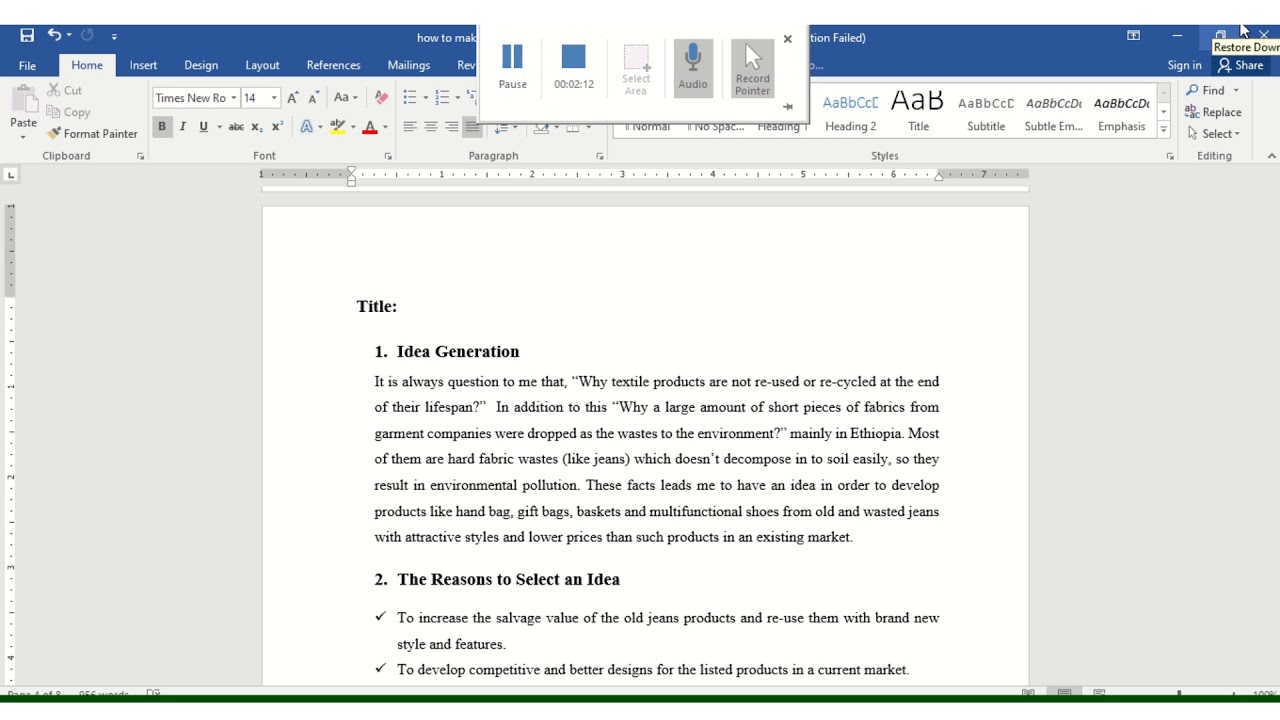Screen dimensions: 1280x720
Task: Apply the Subtle Emphasis style
Action: pos(1054,111)
